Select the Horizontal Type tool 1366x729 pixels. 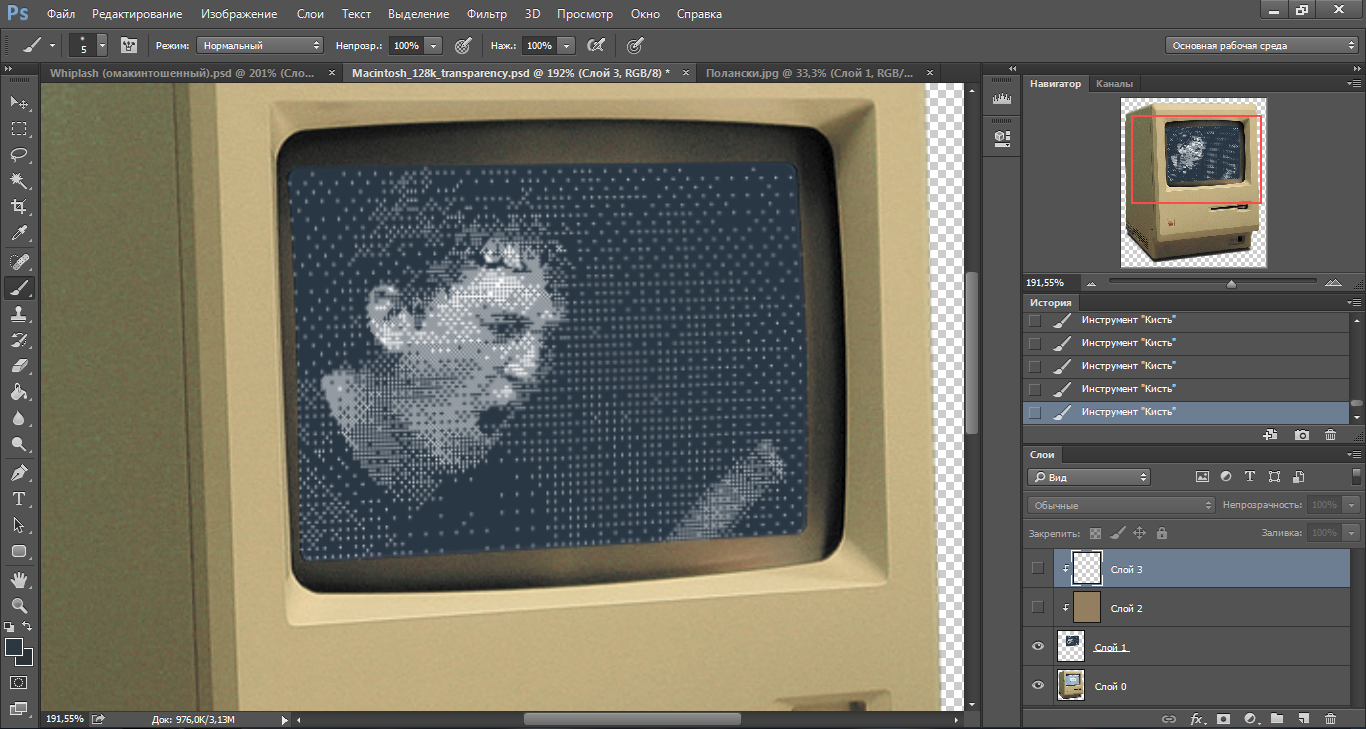point(19,499)
